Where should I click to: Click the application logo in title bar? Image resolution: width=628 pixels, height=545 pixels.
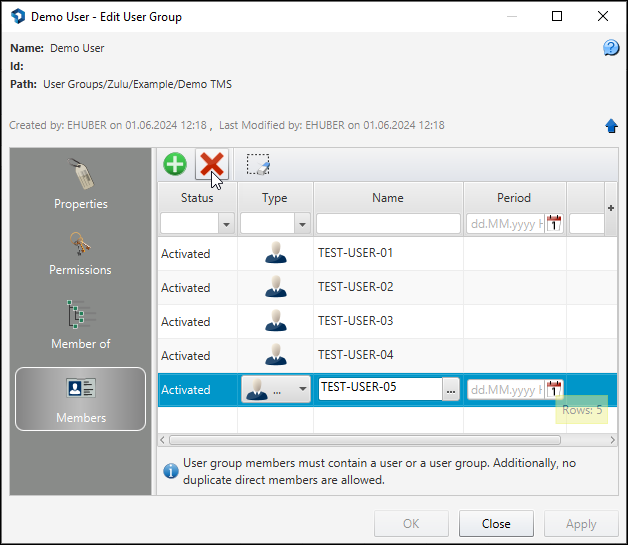click(18, 16)
